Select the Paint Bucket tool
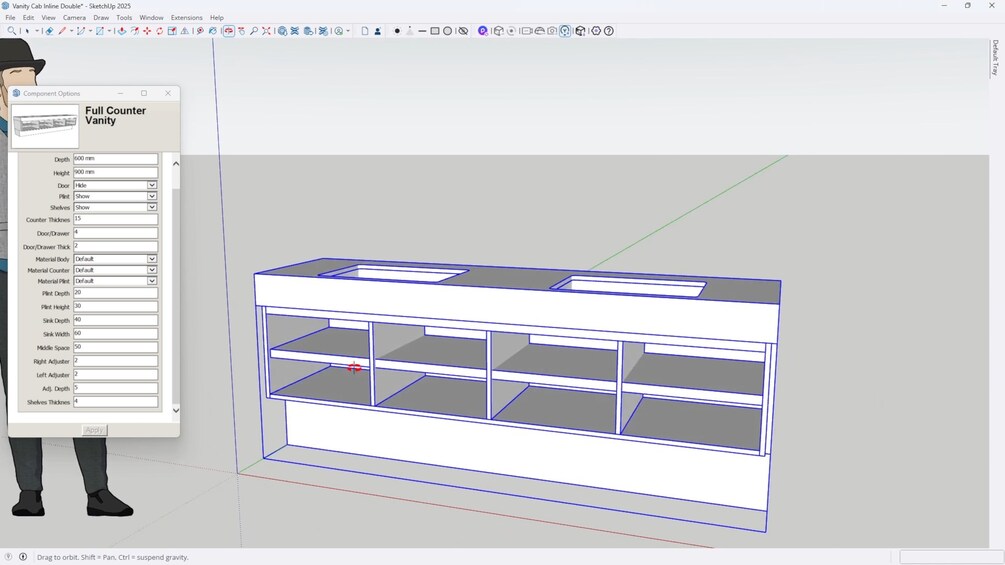This screenshot has height=565, width=1005. click(213, 31)
